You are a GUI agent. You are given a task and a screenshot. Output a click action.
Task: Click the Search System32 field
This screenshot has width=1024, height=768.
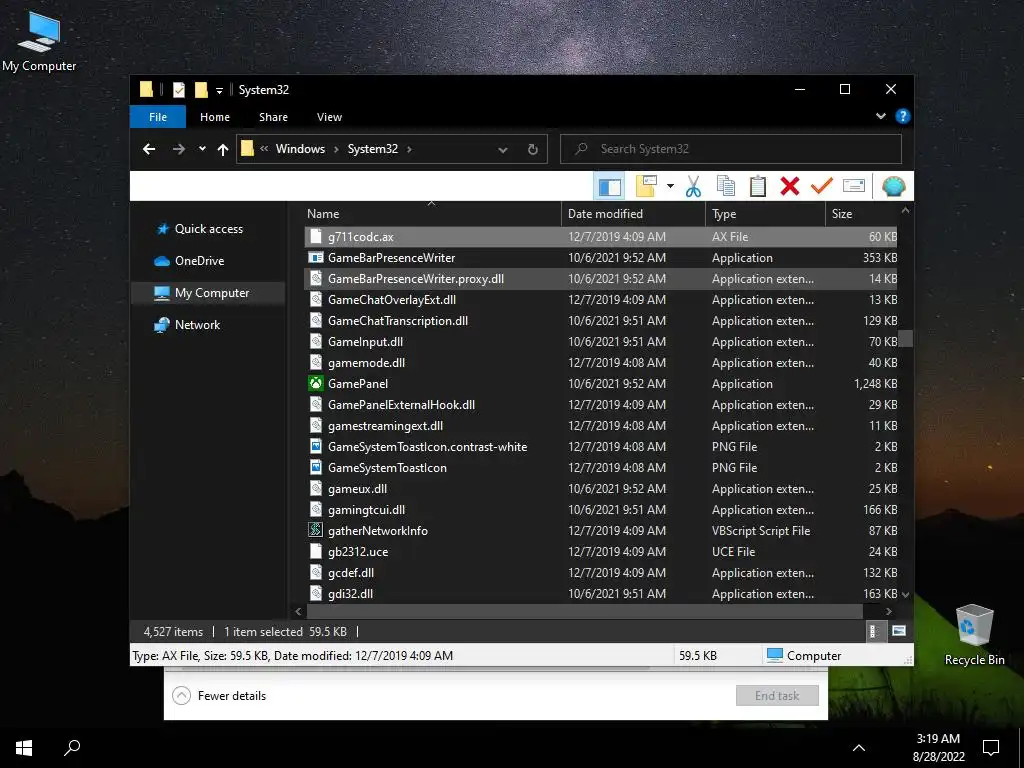coord(731,149)
